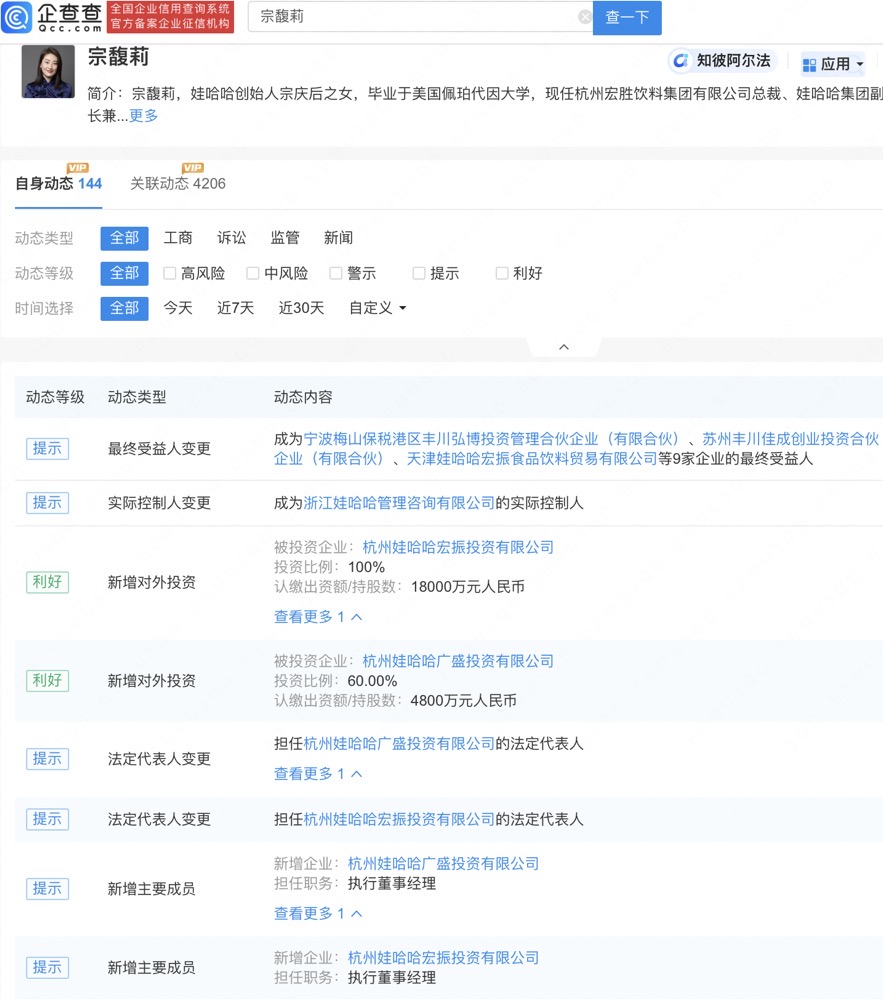Open 杭州娃哈哈广盛投资有限公司 in the 60.00% investment row
The height and width of the screenshot is (1000, 883).
pos(458,661)
